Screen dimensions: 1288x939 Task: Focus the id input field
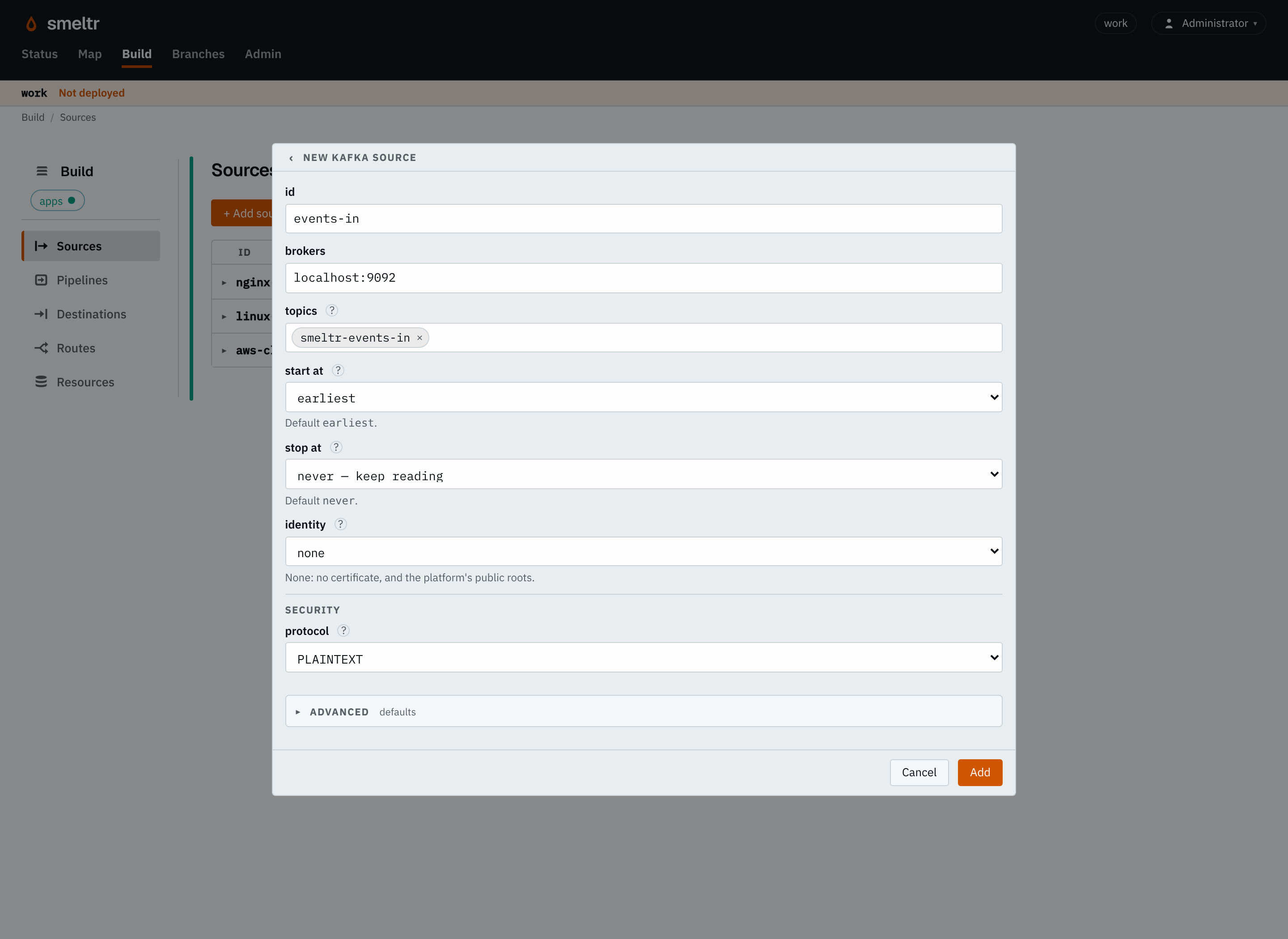[644, 219]
